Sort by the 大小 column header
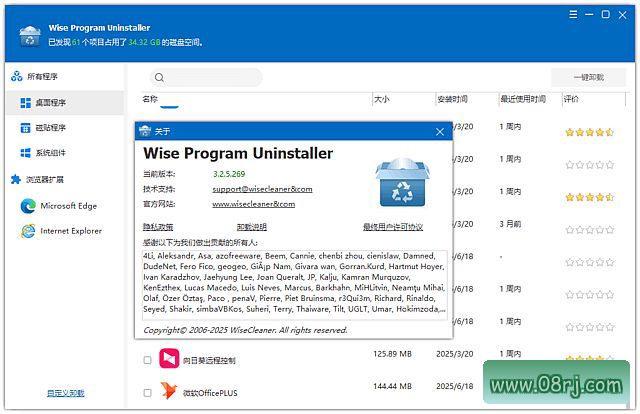The height and width of the screenshot is (414, 640). click(382, 99)
